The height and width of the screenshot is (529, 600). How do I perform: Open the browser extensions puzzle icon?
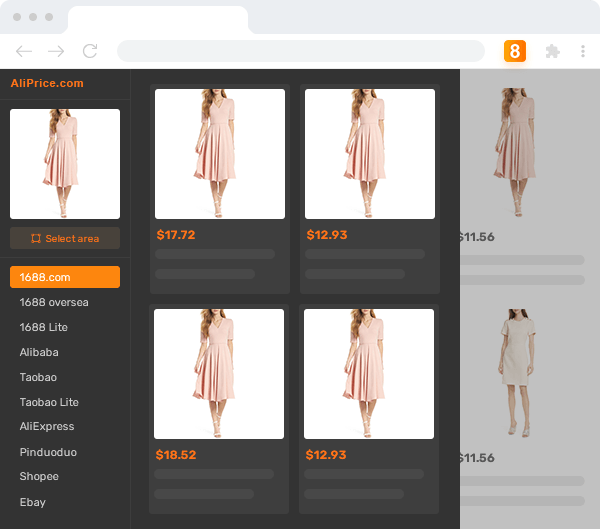click(x=552, y=51)
